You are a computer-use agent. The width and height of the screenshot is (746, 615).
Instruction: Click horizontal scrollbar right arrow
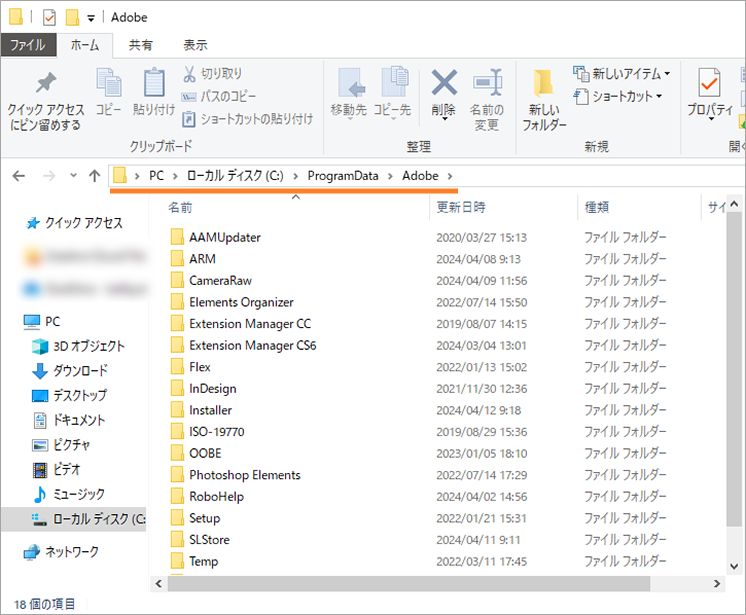pyautogui.click(x=717, y=584)
